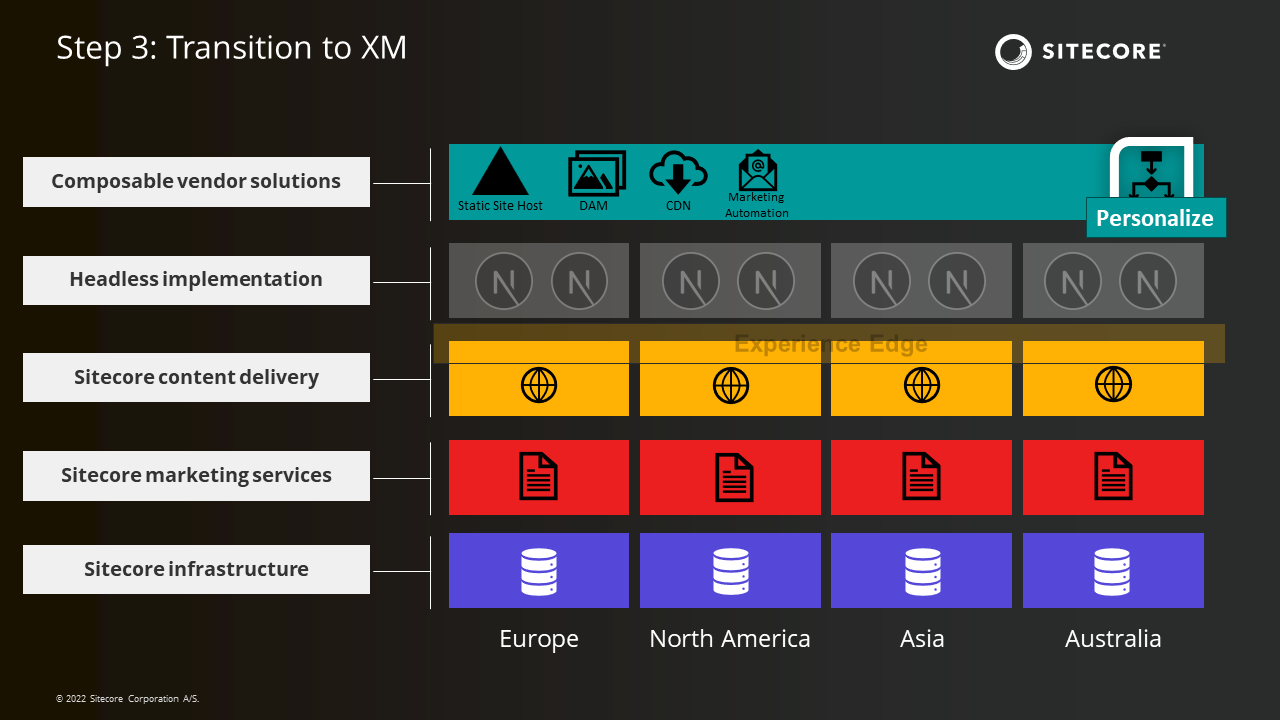1280x720 pixels.
Task: Select the Sitecore infrastructure label box
Action: pos(196,570)
